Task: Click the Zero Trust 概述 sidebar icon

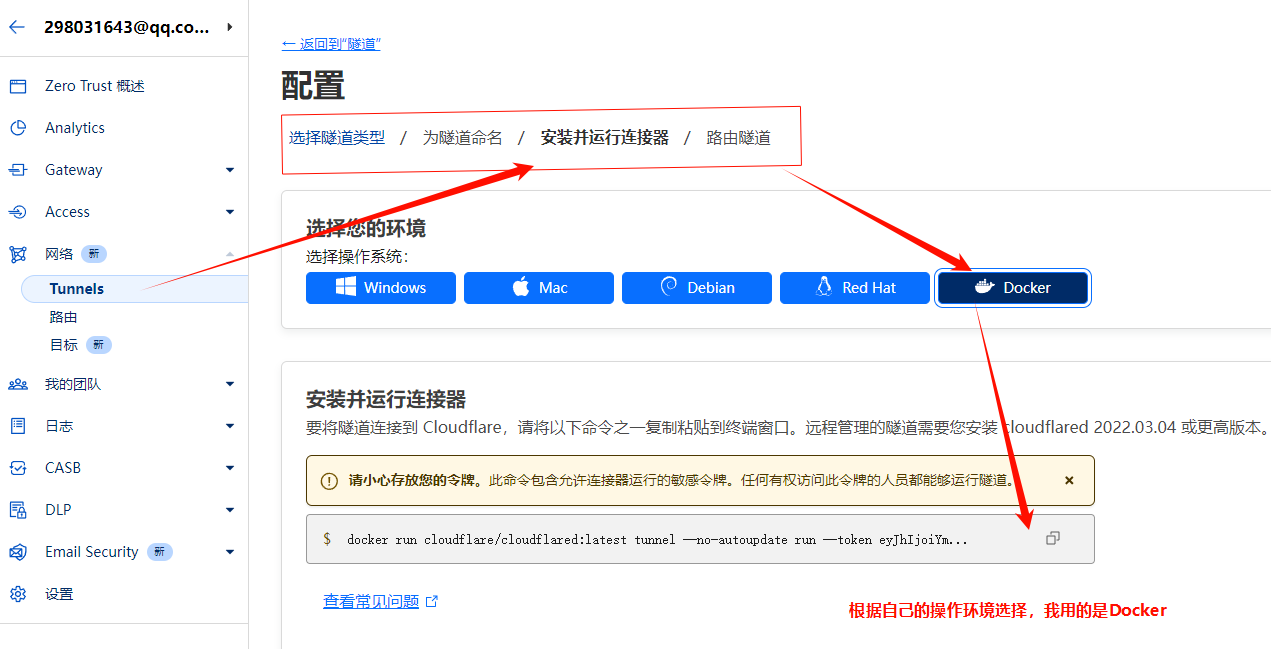Action: pos(18,86)
